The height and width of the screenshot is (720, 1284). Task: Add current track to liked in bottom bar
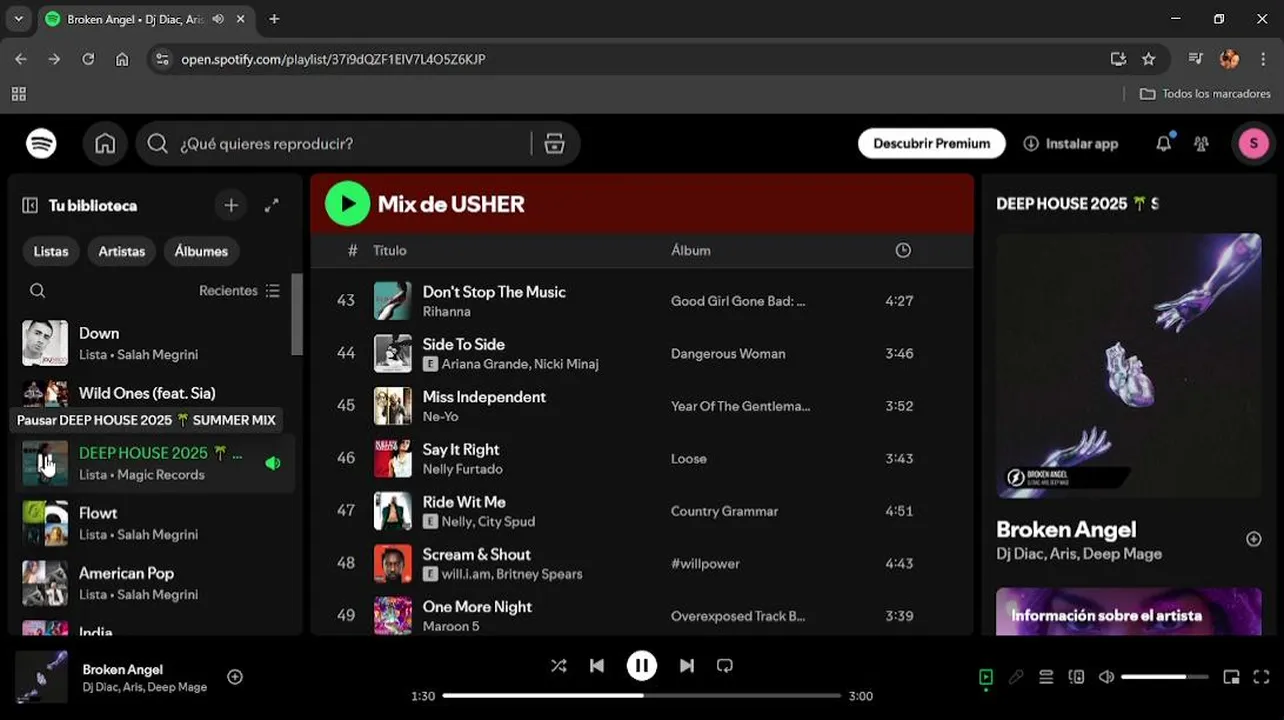tap(235, 677)
